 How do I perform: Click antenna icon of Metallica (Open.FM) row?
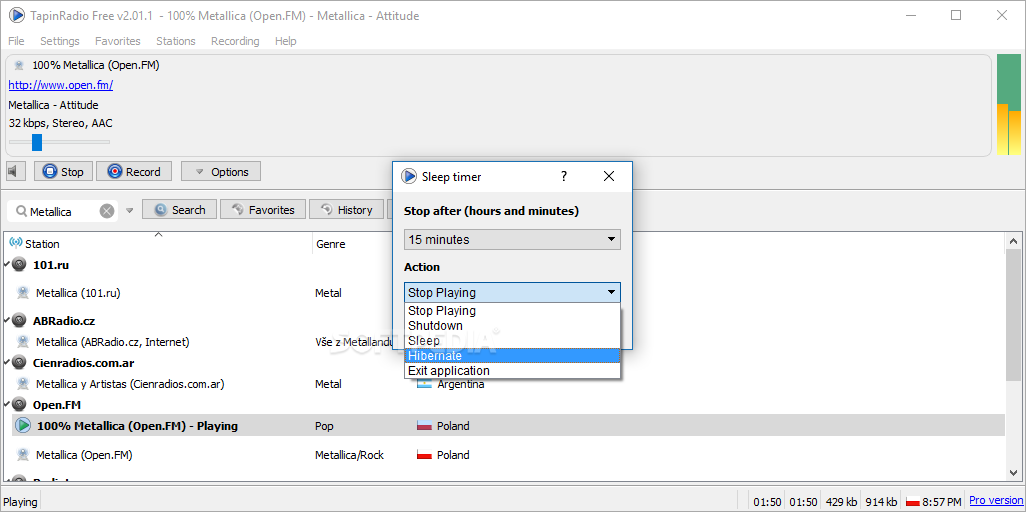[23, 454]
